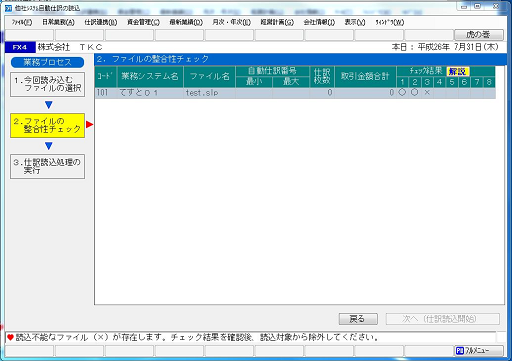Viewport: 512px width, 361px height.
Task: Click the 取引金額合計 column header
Action: point(365,77)
